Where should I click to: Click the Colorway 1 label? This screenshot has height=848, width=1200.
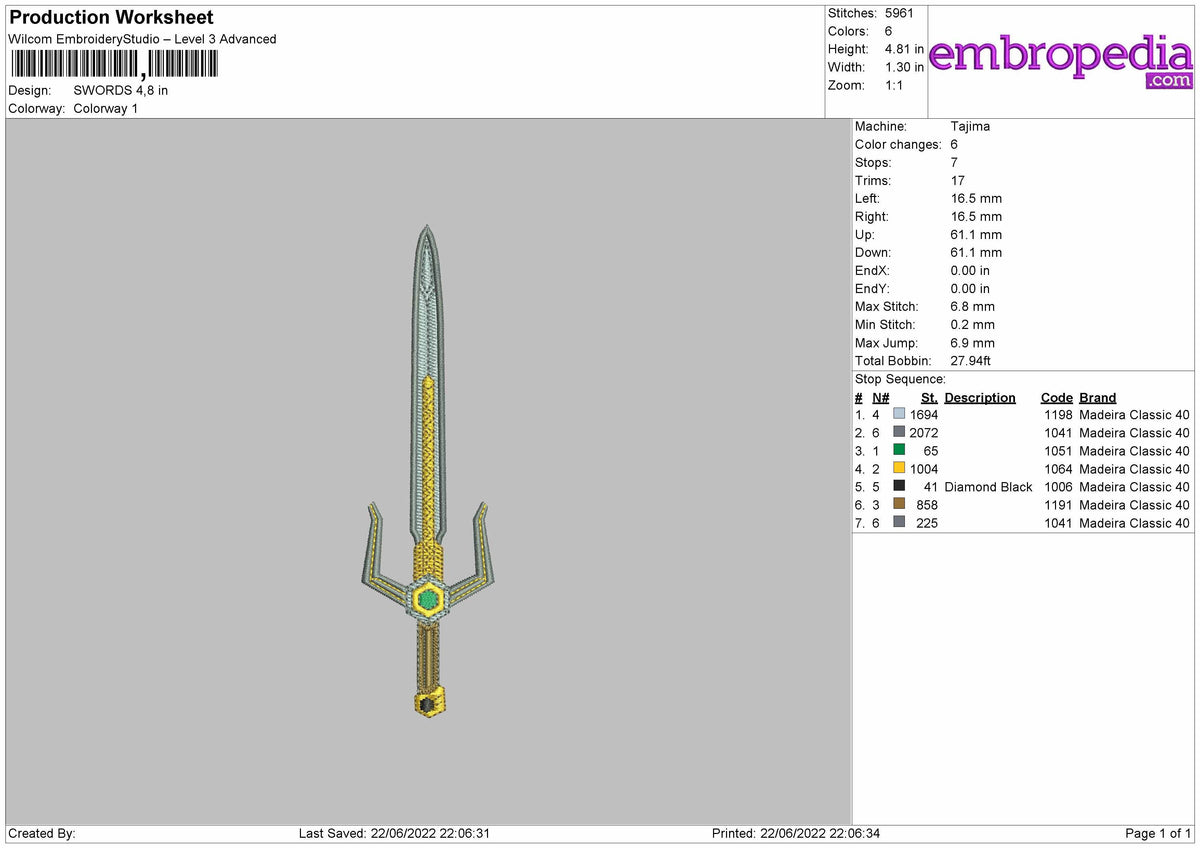click(105, 108)
